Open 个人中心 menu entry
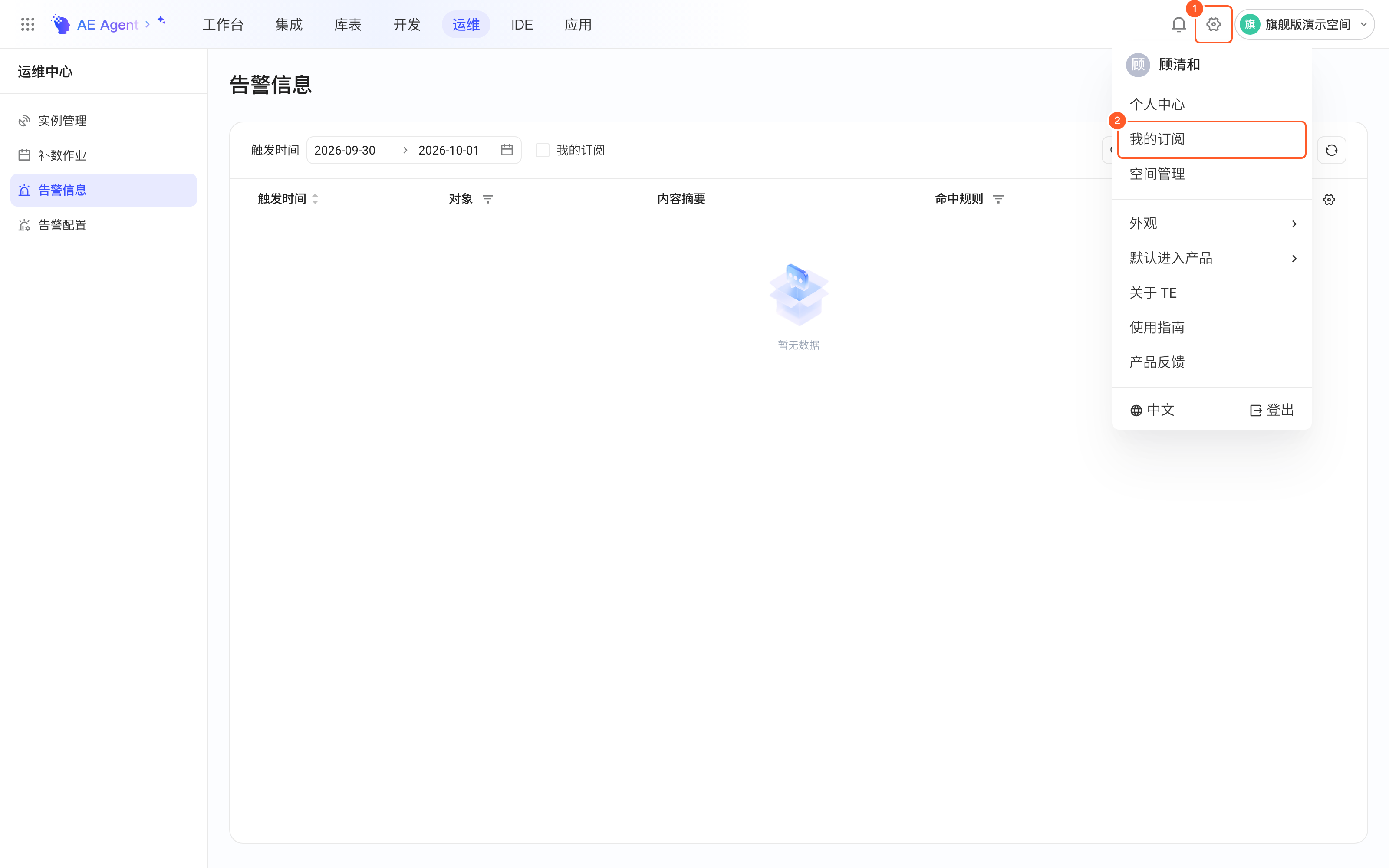 point(1211,105)
